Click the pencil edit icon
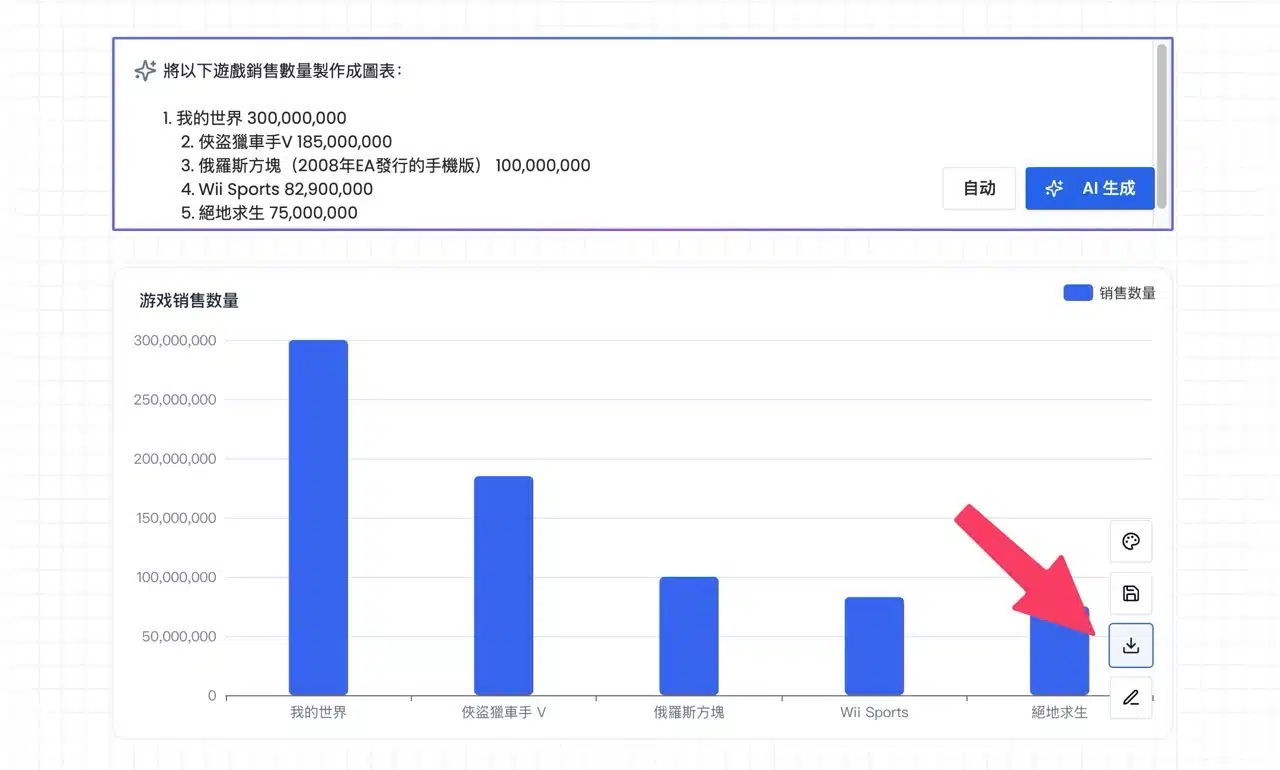 click(1131, 698)
